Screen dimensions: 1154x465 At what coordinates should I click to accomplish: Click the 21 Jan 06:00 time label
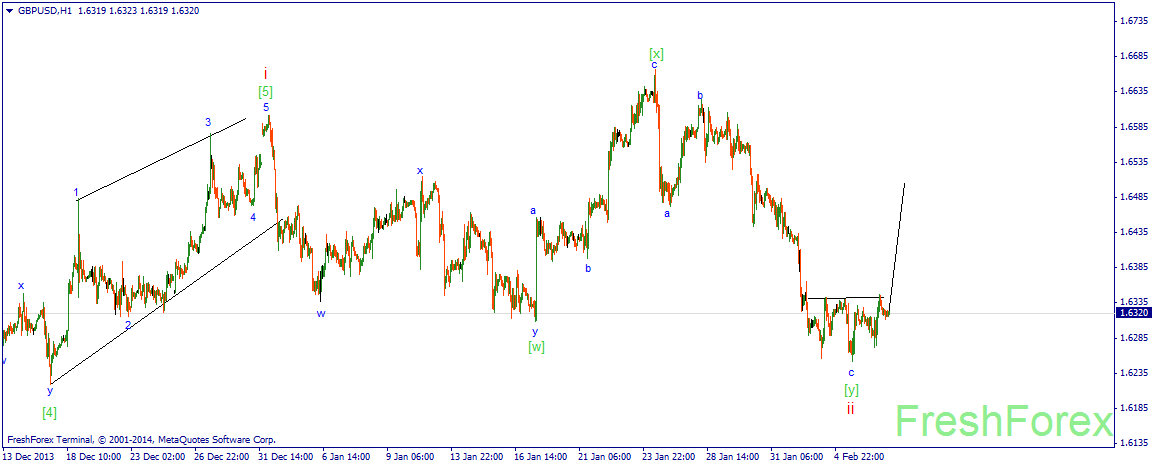[603, 457]
